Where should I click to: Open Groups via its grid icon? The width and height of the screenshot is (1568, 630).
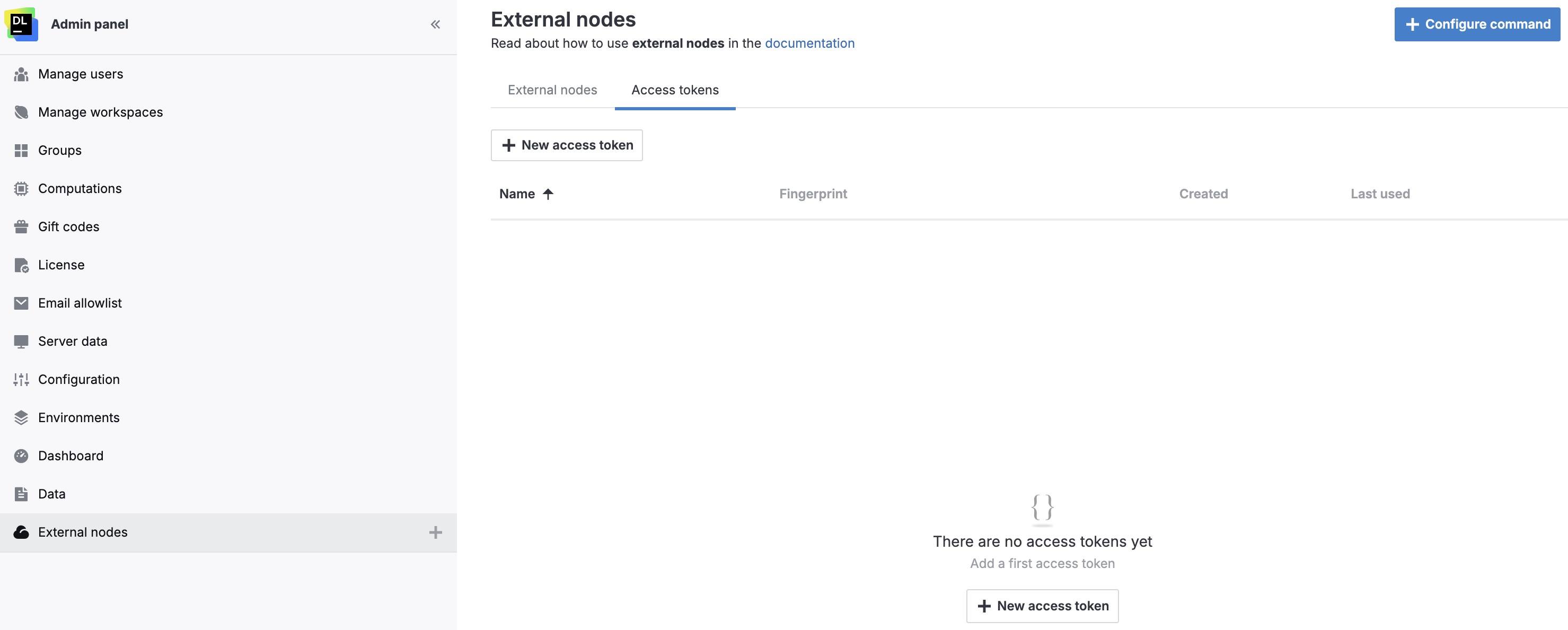tap(21, 151)
